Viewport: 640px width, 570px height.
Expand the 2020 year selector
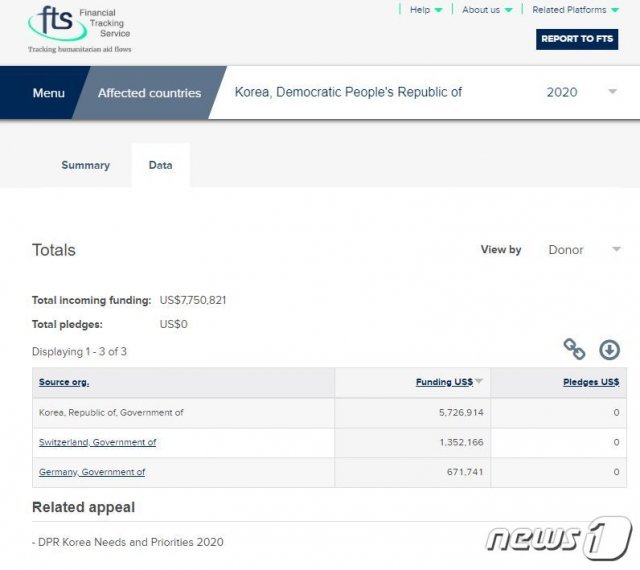click(x=612, y=93)
